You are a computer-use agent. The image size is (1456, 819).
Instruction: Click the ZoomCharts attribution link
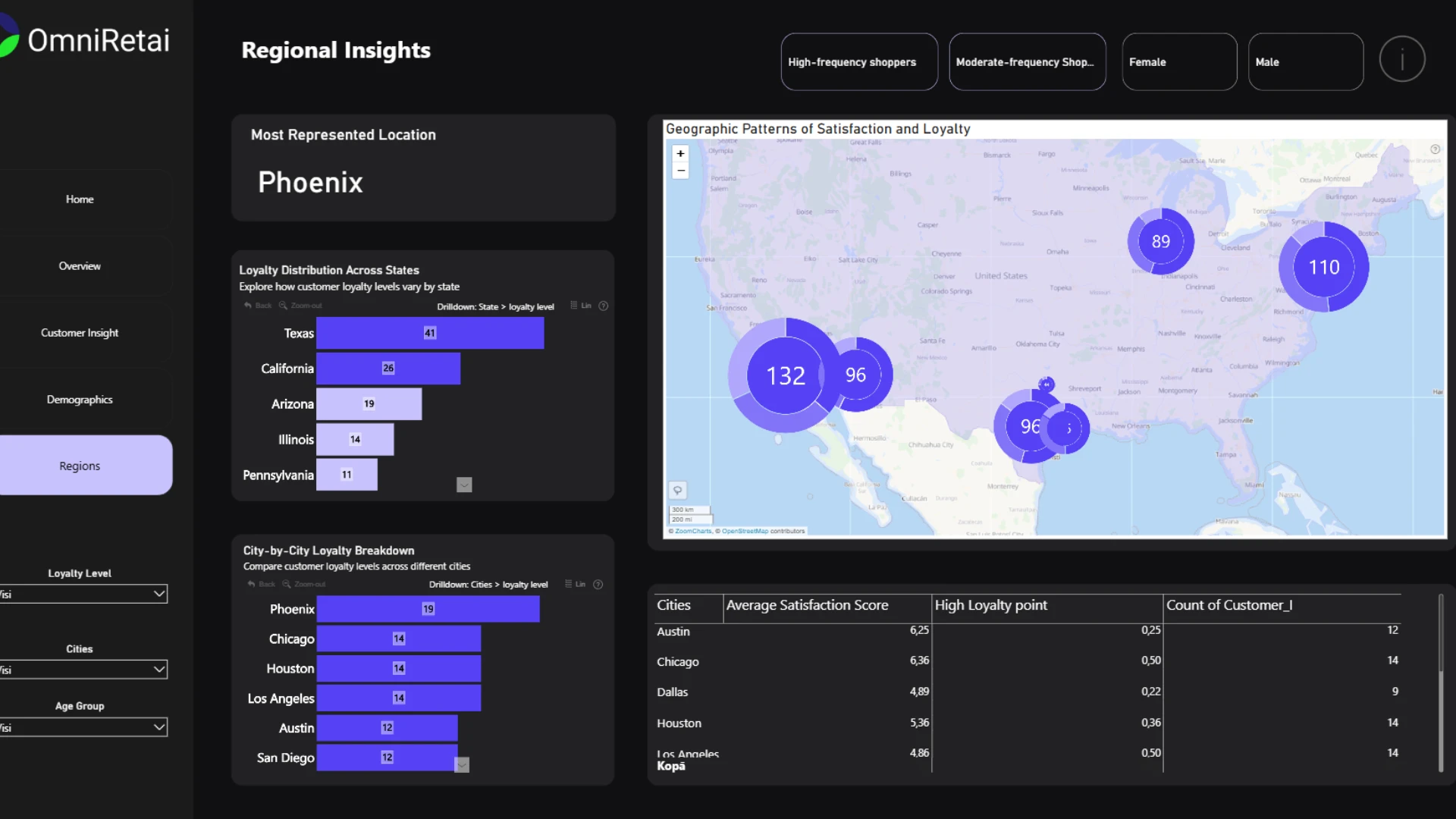693,531
